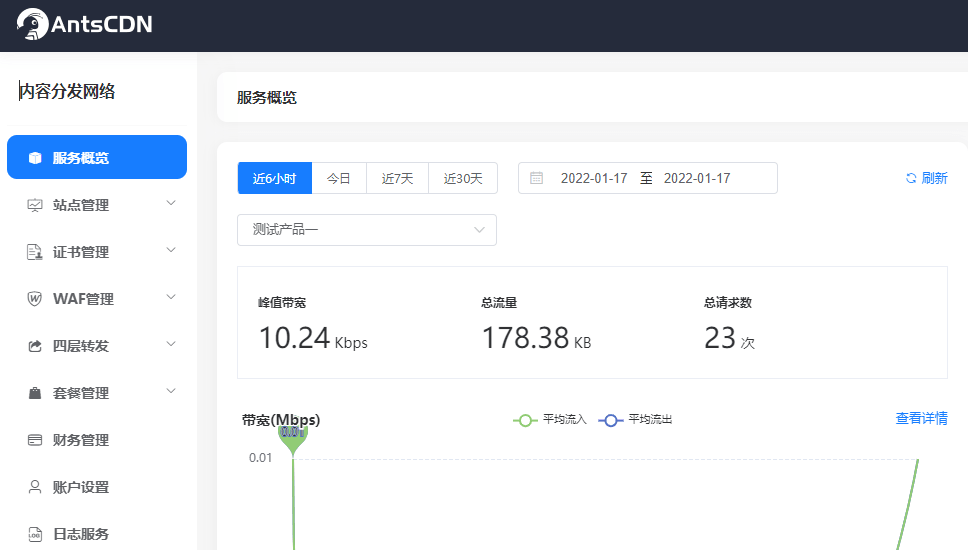968x550 pixels.
Task: Click the calendar icon in date range
Action: click(537, 178)
